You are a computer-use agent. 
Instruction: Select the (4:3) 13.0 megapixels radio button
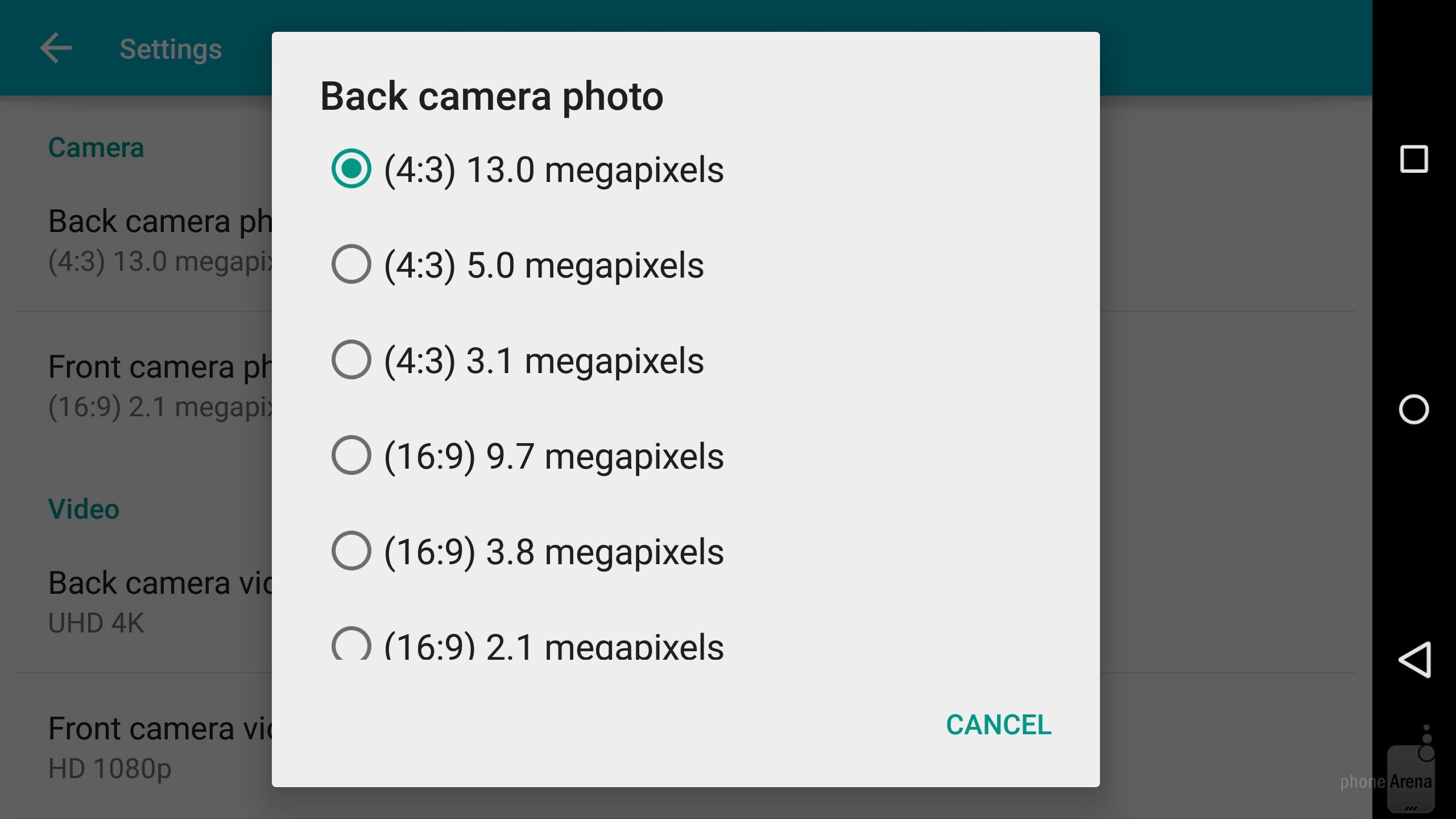(x=351, y=169)
